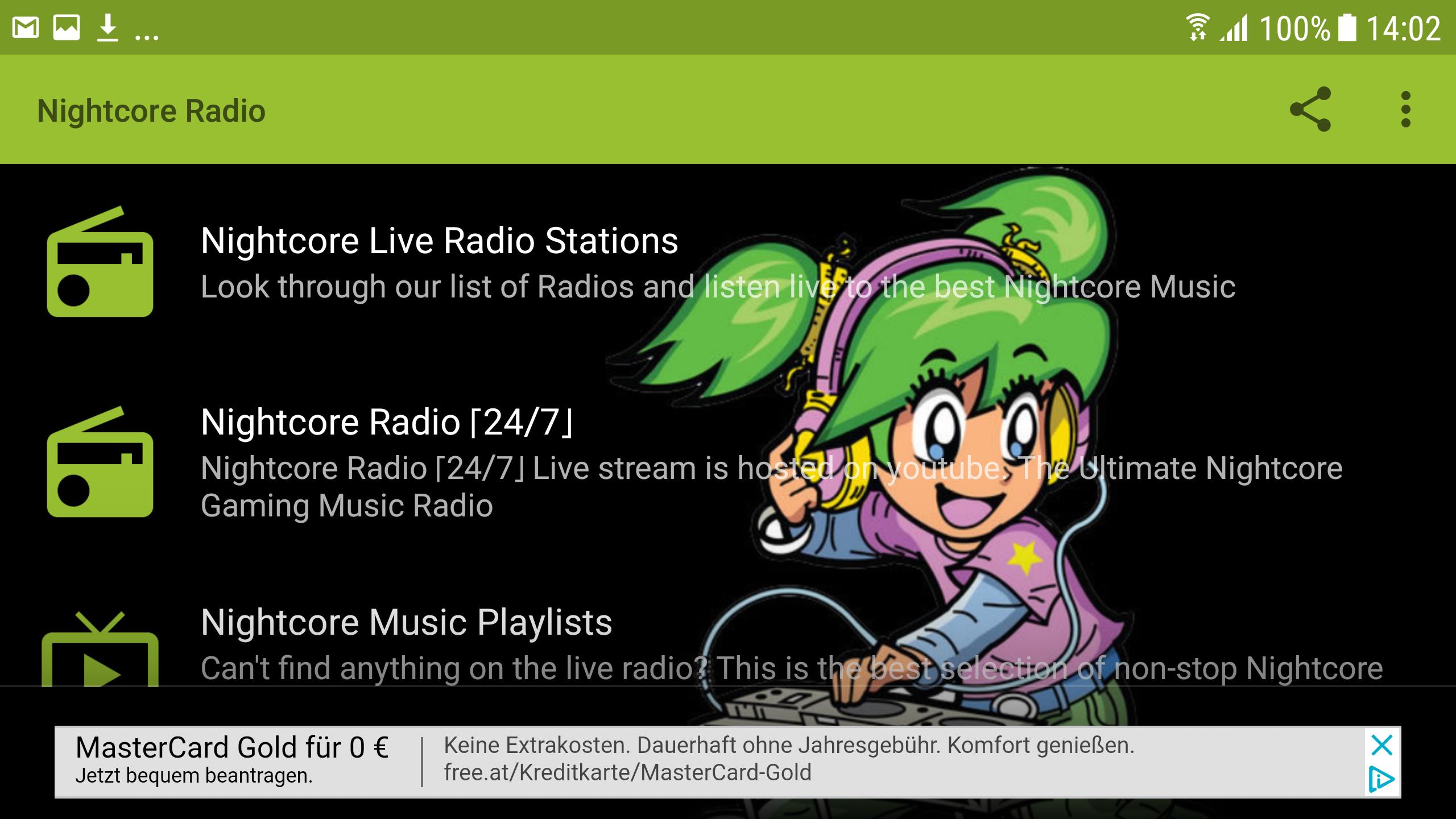Click the 'Keine Extrakosten' ad text
Image resolution: width=1456 pixels, height=819 pixels.
click(x=789, y=745)
